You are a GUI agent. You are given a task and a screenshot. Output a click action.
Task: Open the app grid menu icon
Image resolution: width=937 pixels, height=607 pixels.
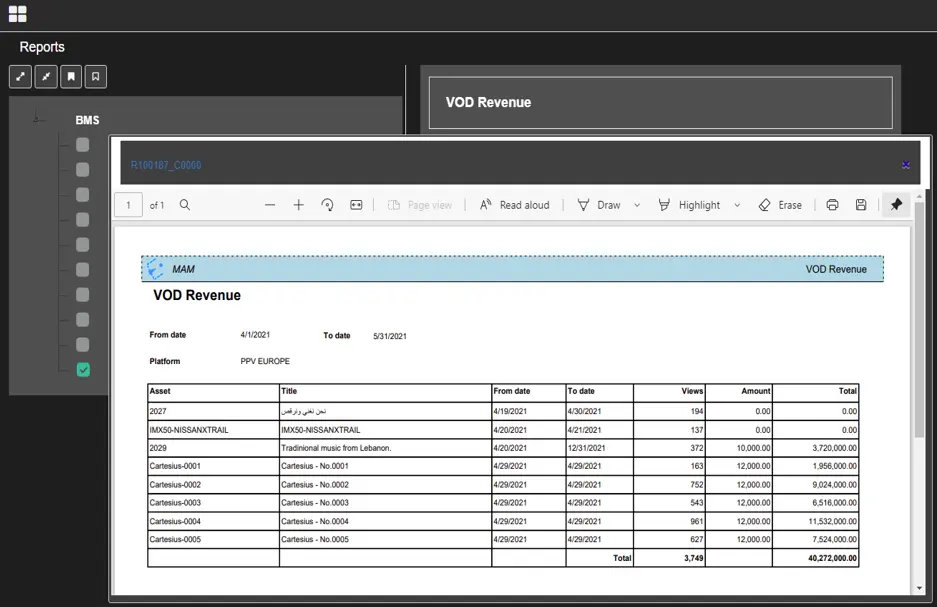click(17, 14)
